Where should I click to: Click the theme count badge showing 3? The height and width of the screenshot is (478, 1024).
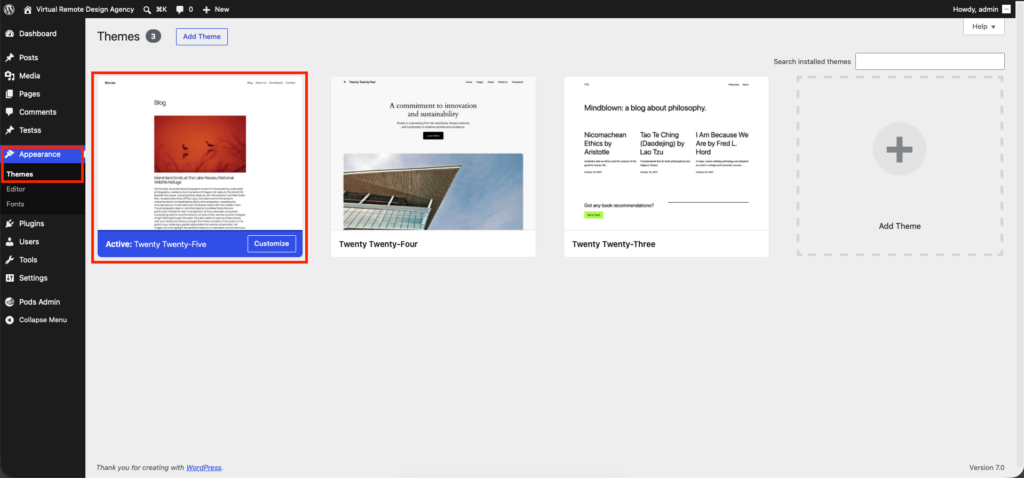pyautogui.click(x=153, y=37)
